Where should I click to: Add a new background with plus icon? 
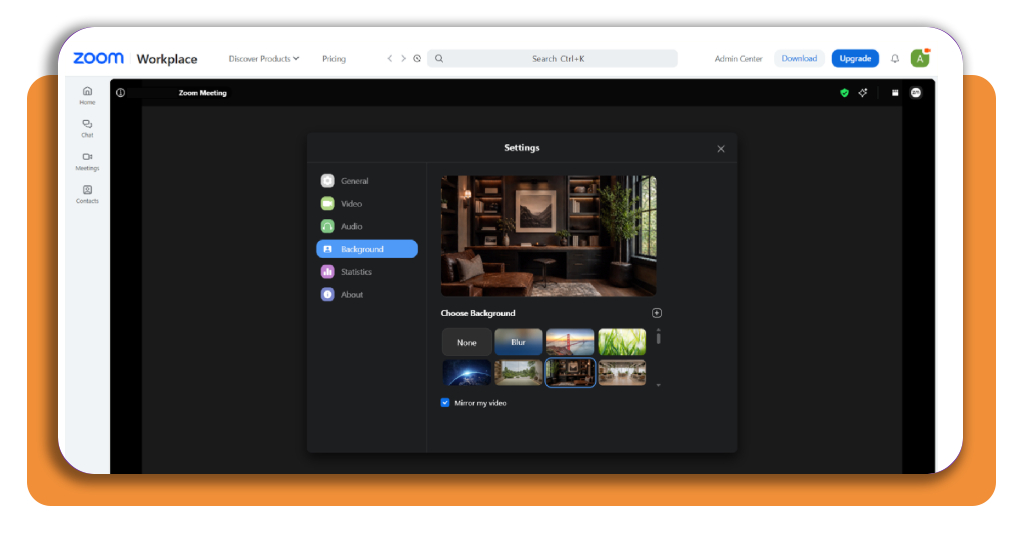(x=656, y=313)
